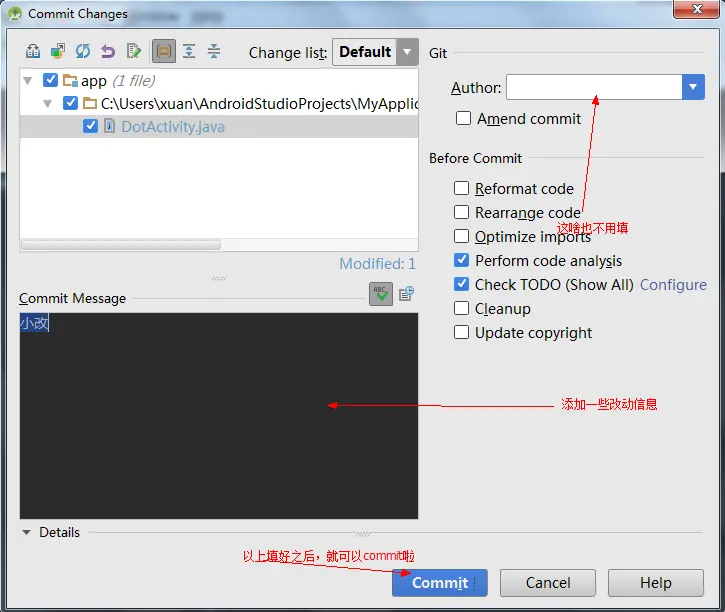Image resolution: width=725 pixels, height=612 pixels.
Task: Click the Cancel button
Action: tap(548, 583)
